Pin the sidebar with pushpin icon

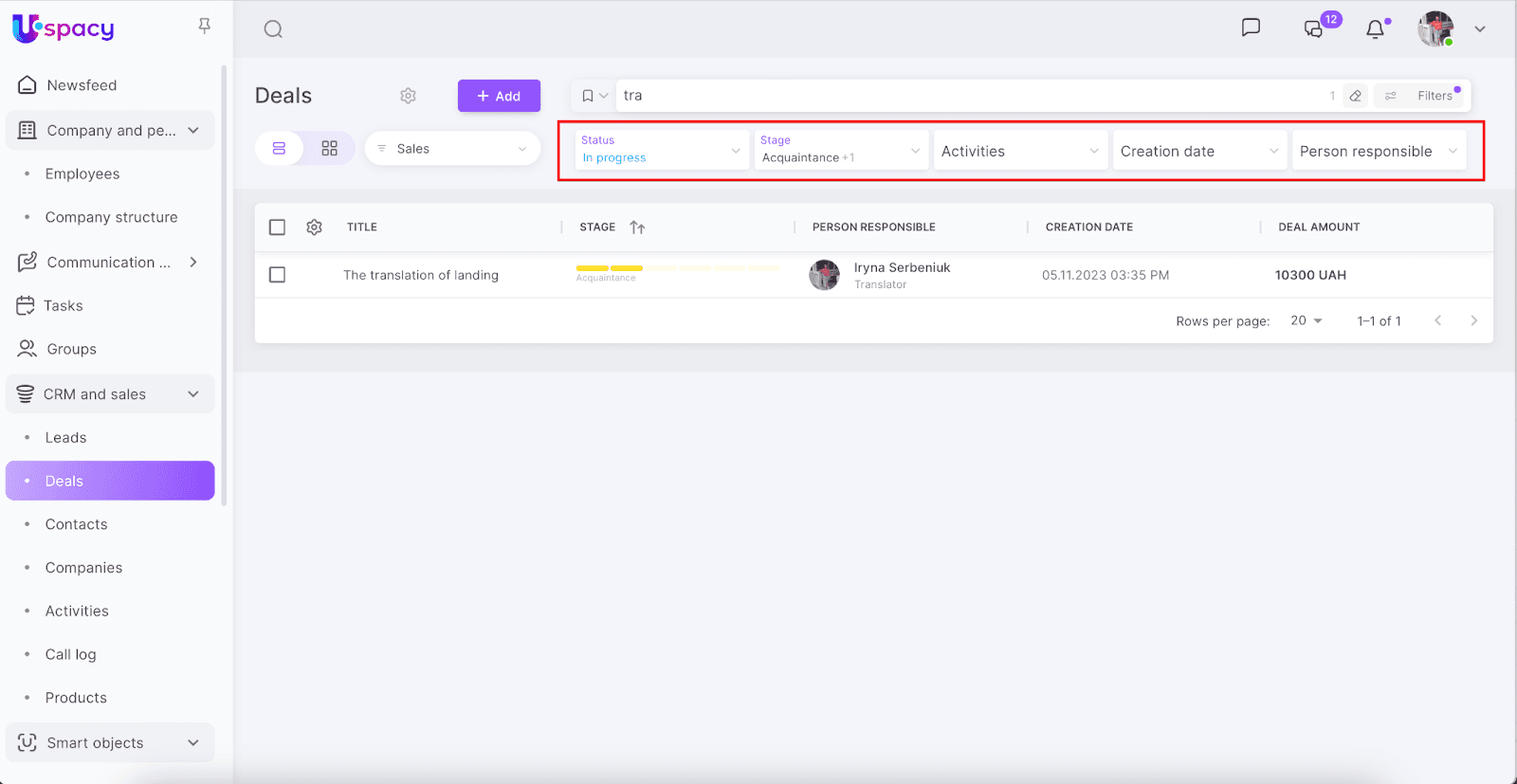[204, 27]
